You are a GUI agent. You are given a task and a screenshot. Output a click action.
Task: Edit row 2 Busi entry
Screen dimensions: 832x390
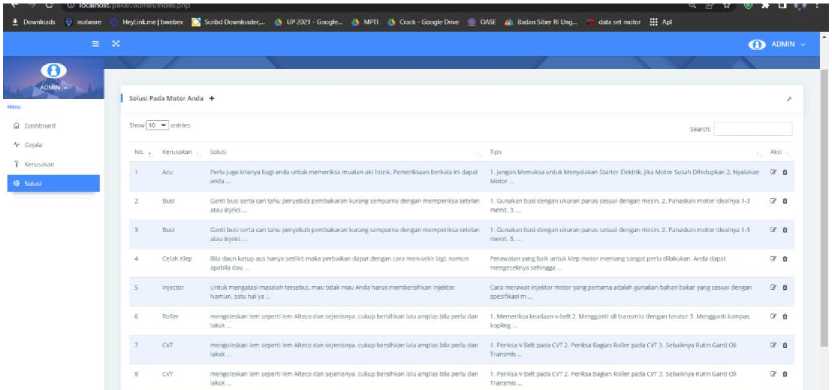point(774,201)
